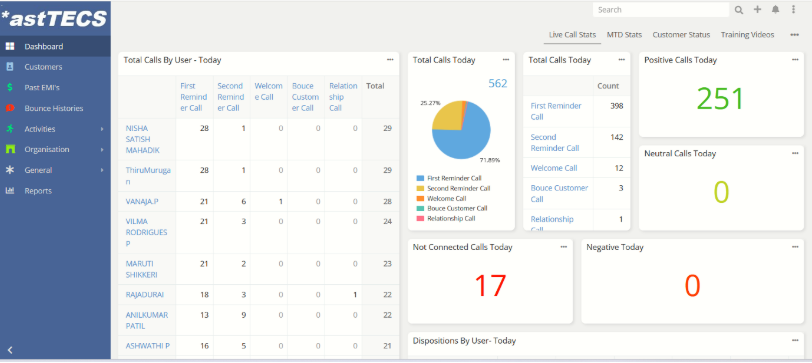Switch to the Live Call Stats tab
The width and height of the screenshot is (812, 363).
(x=572, y=35)
